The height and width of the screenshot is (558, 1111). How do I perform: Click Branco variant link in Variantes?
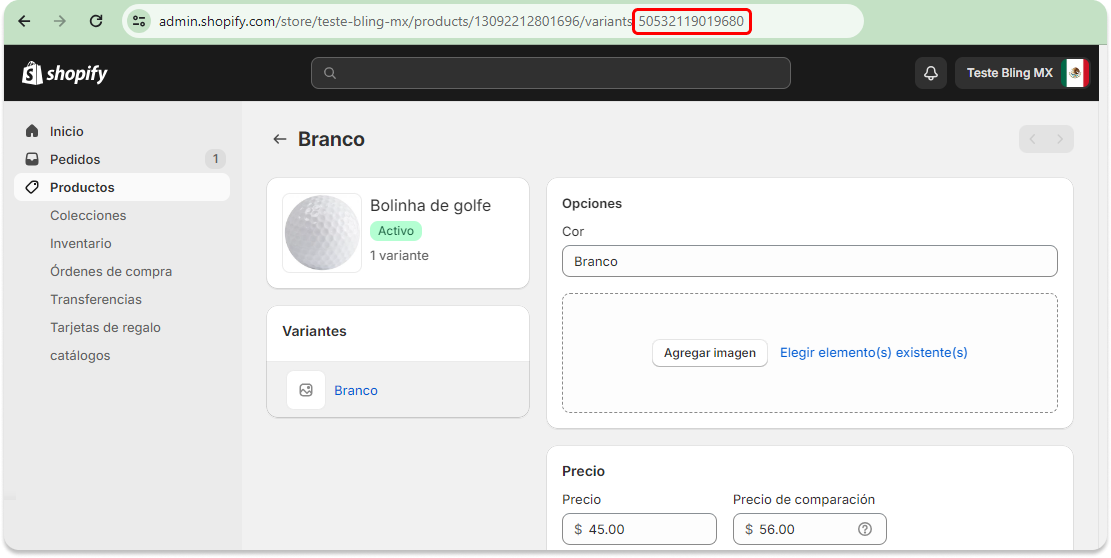pyautogui.click(x=356, y=390)
